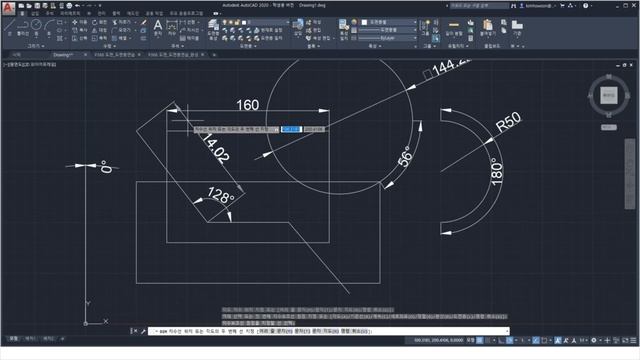Image resolution: width=640 pixels, height=360 pixels.
Task: Toggle object snap tracking in status bar
Action: [x=536, y=340]
